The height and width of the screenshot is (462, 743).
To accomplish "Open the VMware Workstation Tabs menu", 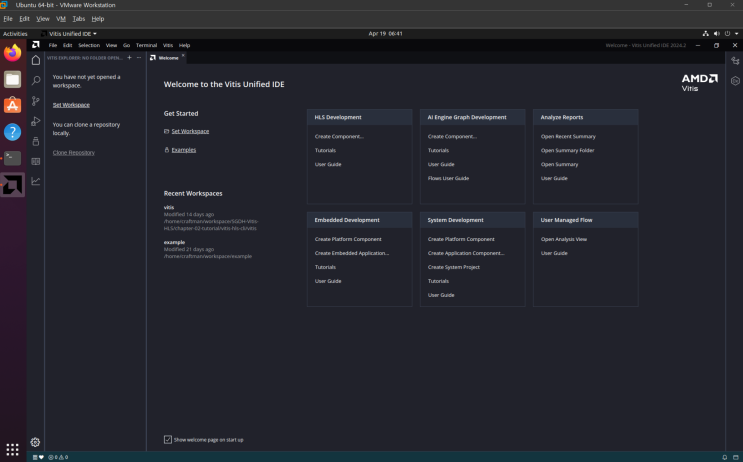I will (x=79, y=19).
